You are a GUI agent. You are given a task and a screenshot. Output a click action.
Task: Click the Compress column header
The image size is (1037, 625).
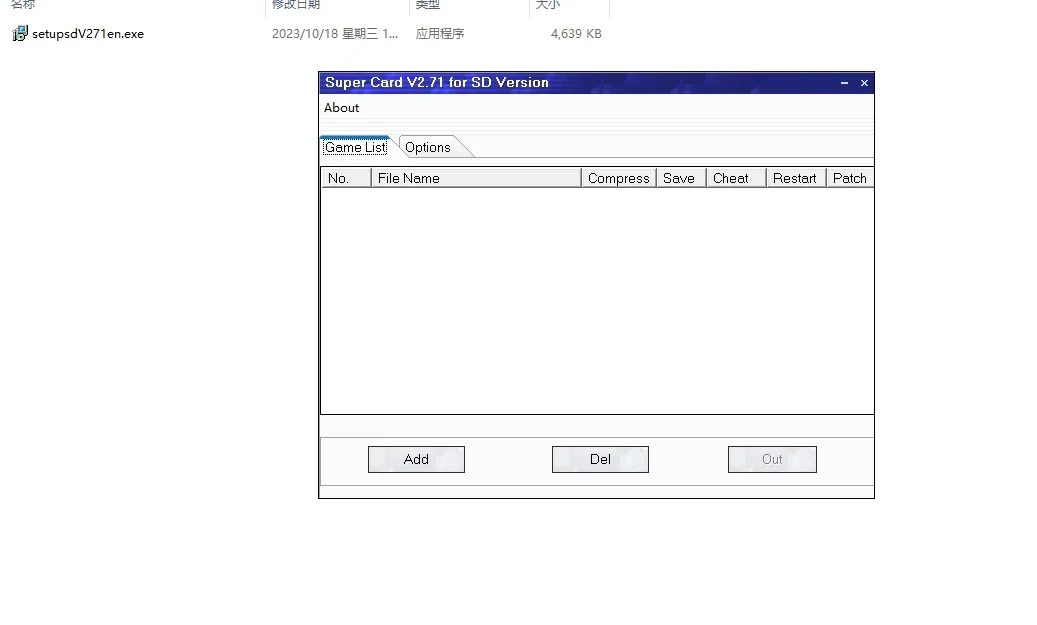pyautogui.click(x=619, y=178)
